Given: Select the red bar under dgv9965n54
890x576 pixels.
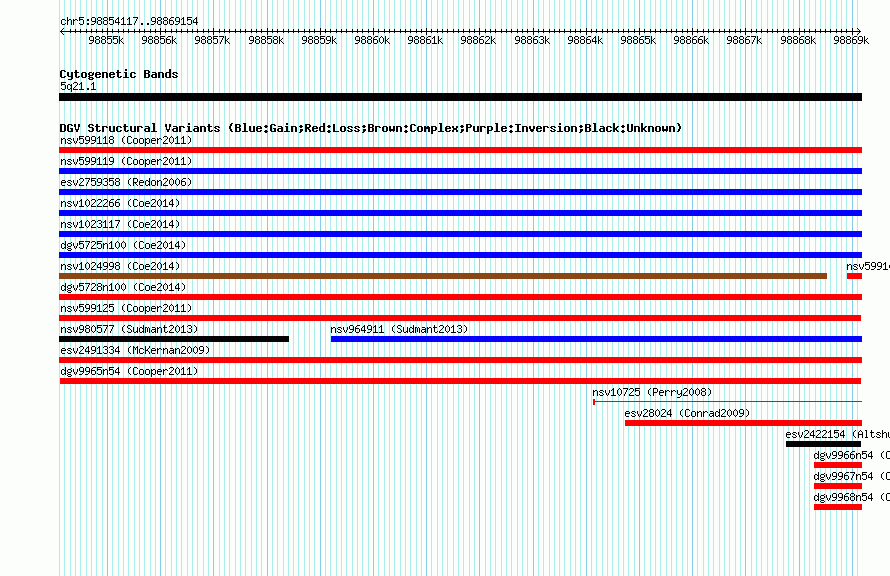Looking at the screenshot, I should 460,381.
